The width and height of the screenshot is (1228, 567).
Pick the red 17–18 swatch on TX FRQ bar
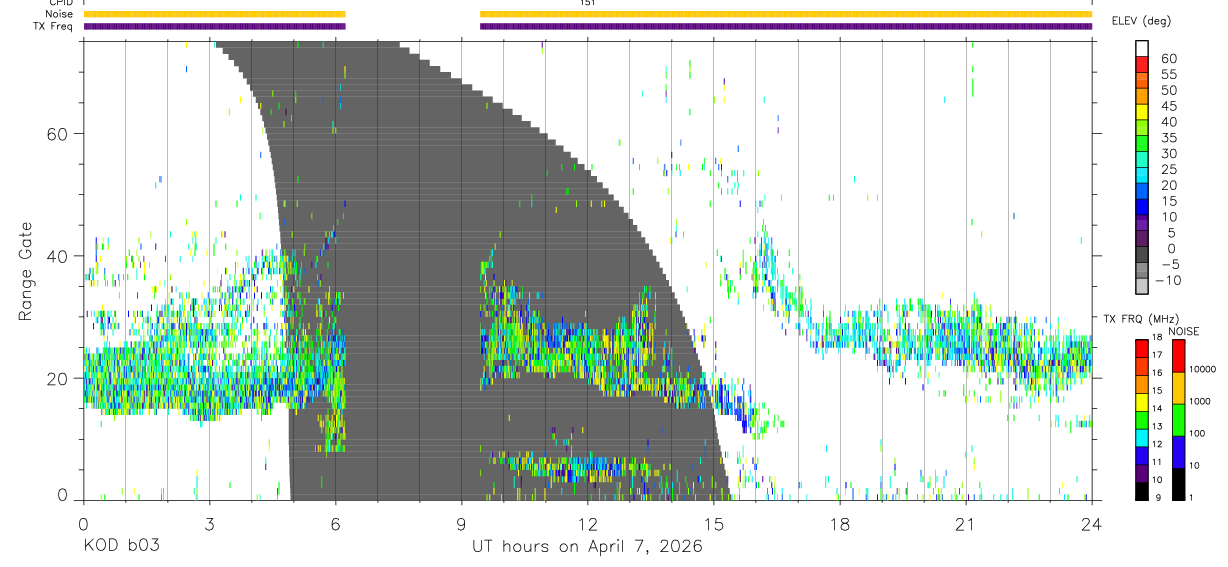[x=1142, y=349]
